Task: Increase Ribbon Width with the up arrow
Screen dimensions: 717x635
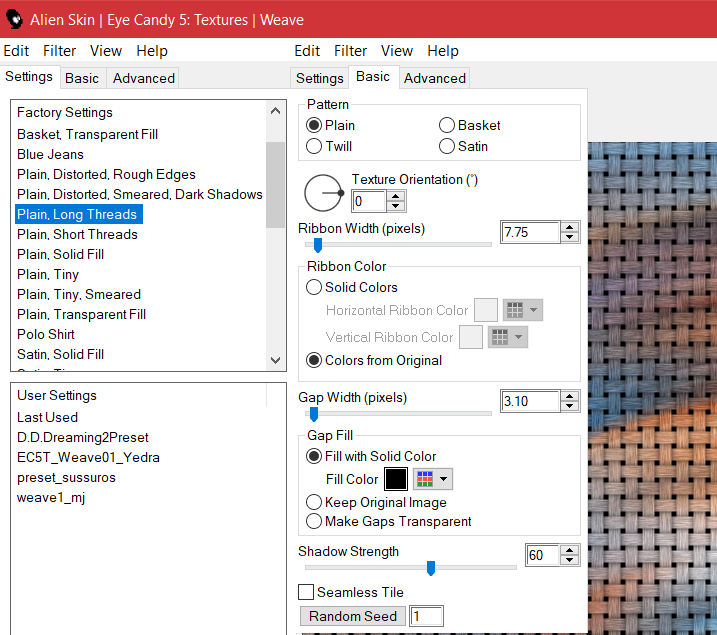Action: 570,227
